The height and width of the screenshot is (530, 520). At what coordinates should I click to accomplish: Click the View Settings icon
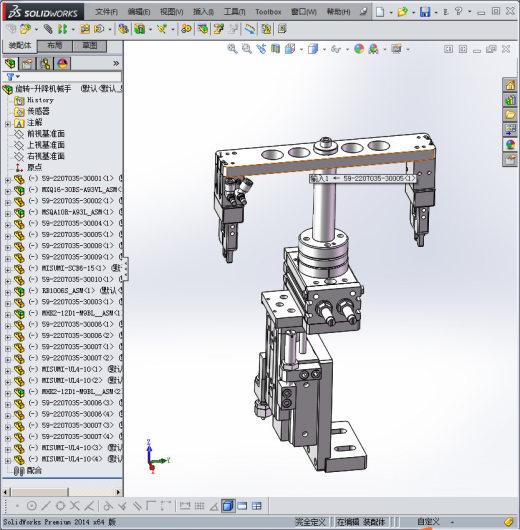pos(396,49)
